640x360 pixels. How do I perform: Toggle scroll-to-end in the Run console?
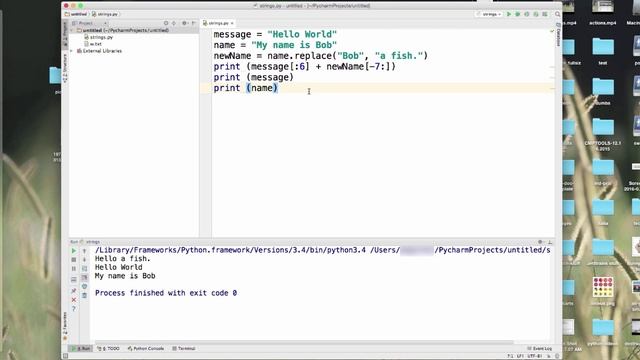pyautogui.click(x=84, y=278)
